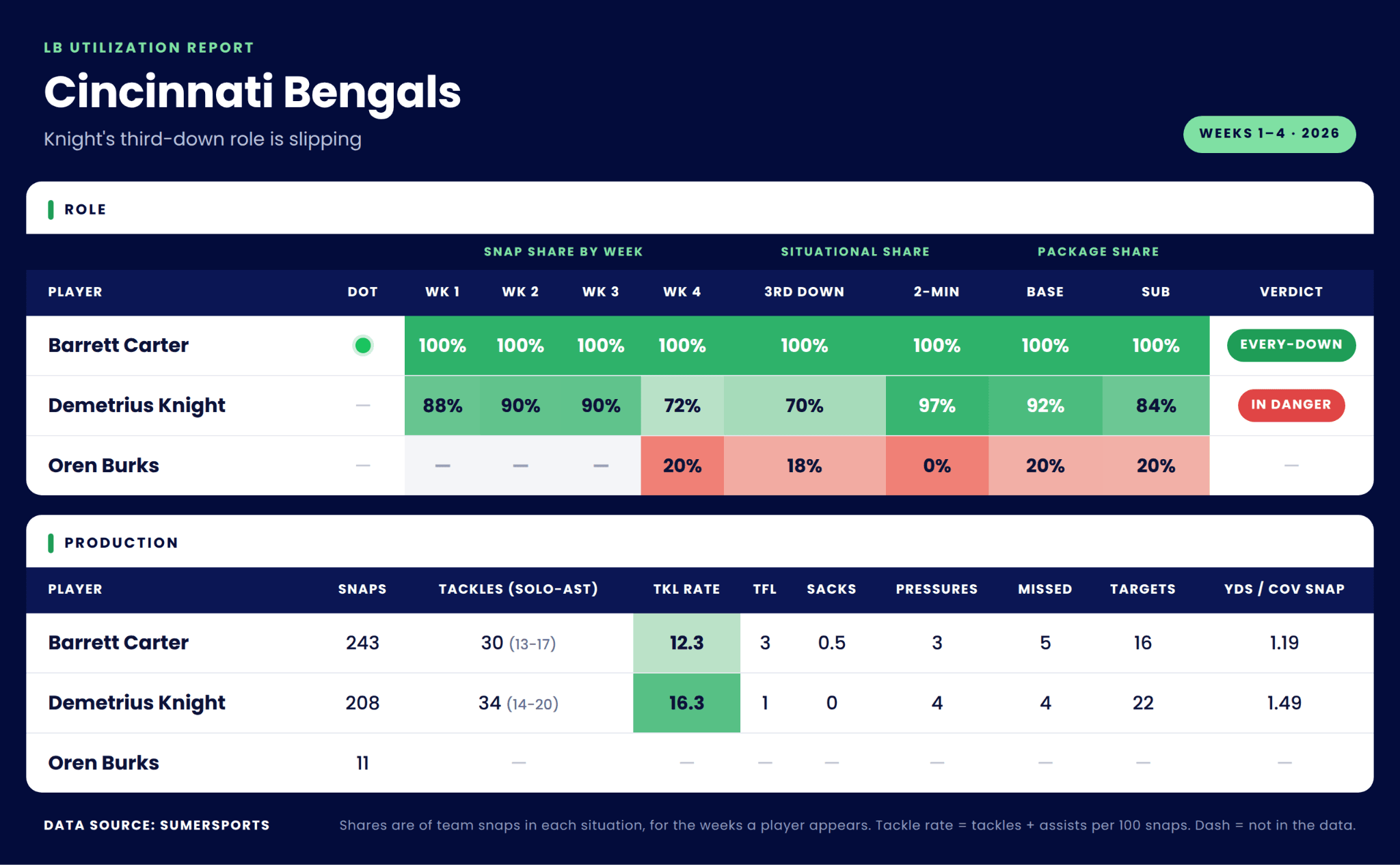The width and height of the screenshot is (1400, 865).
Task: Select Burks' 0% two-minute cell
Action: [937, 466]
